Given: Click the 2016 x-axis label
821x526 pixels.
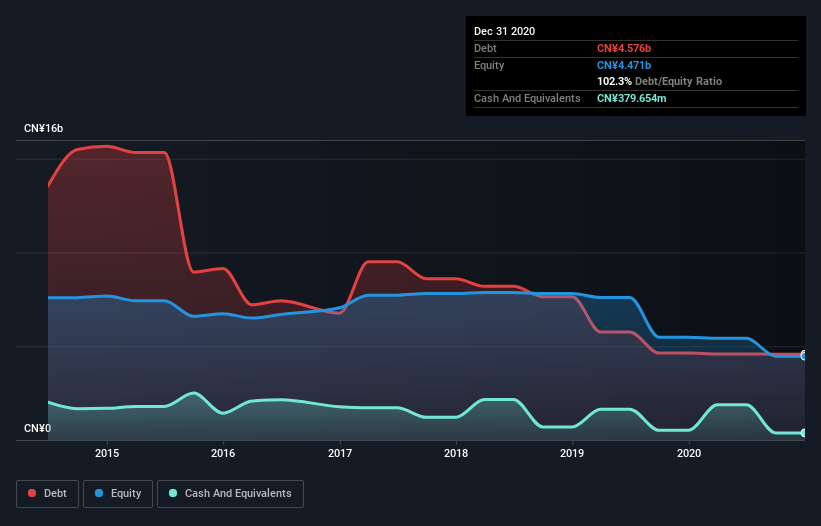Looking at the screenshot, I should [x=223, y=453].
